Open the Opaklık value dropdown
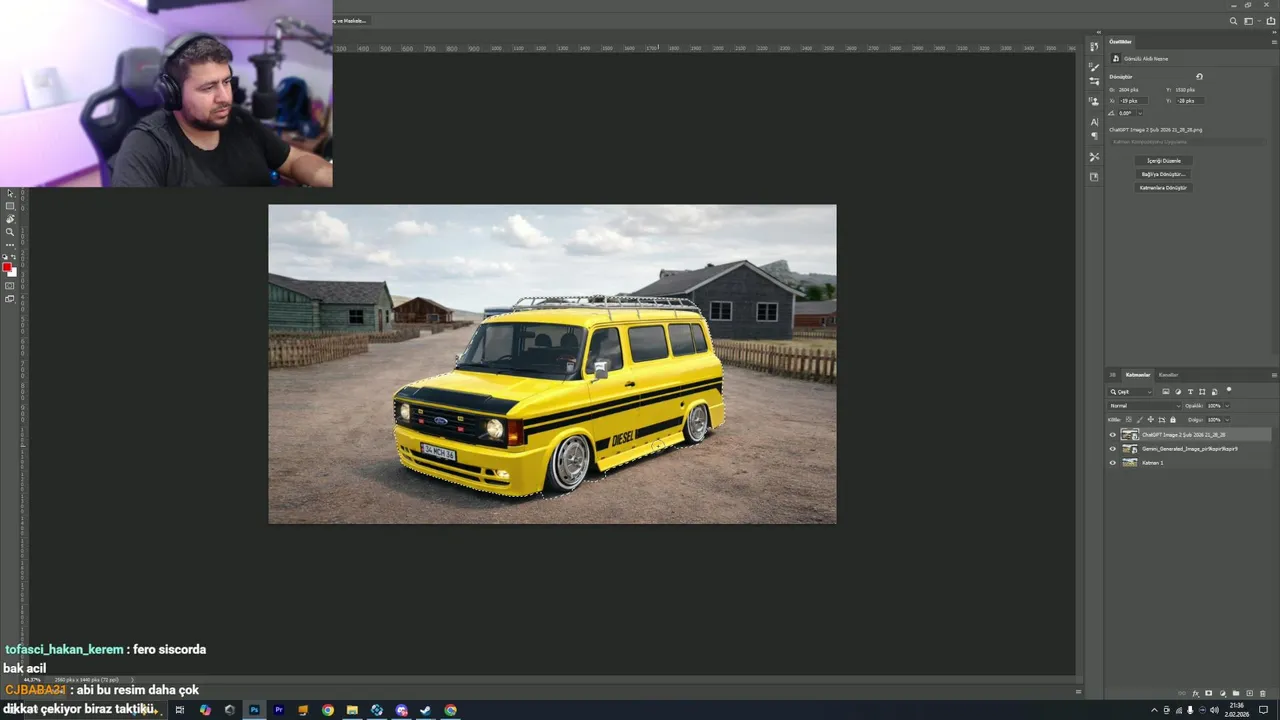Screen dimensions: 1280x720 [1227, 406]
